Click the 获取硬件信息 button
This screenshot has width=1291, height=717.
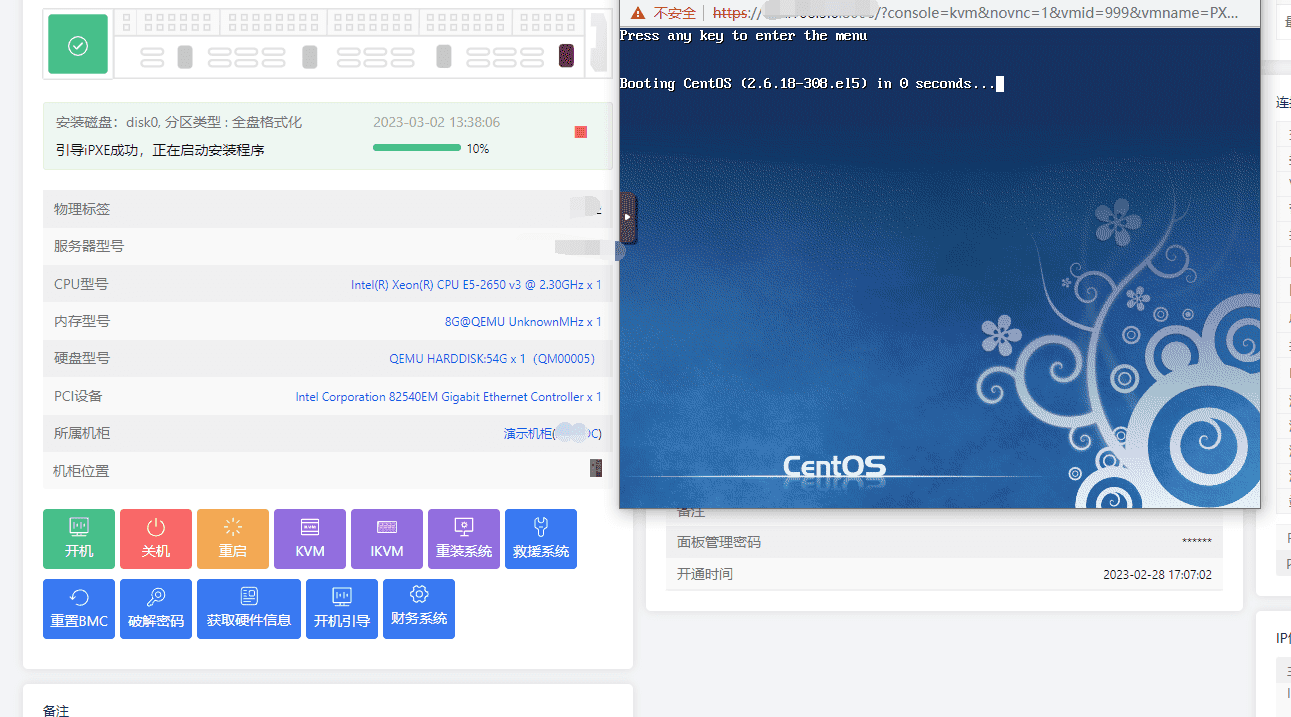(249, 609)
